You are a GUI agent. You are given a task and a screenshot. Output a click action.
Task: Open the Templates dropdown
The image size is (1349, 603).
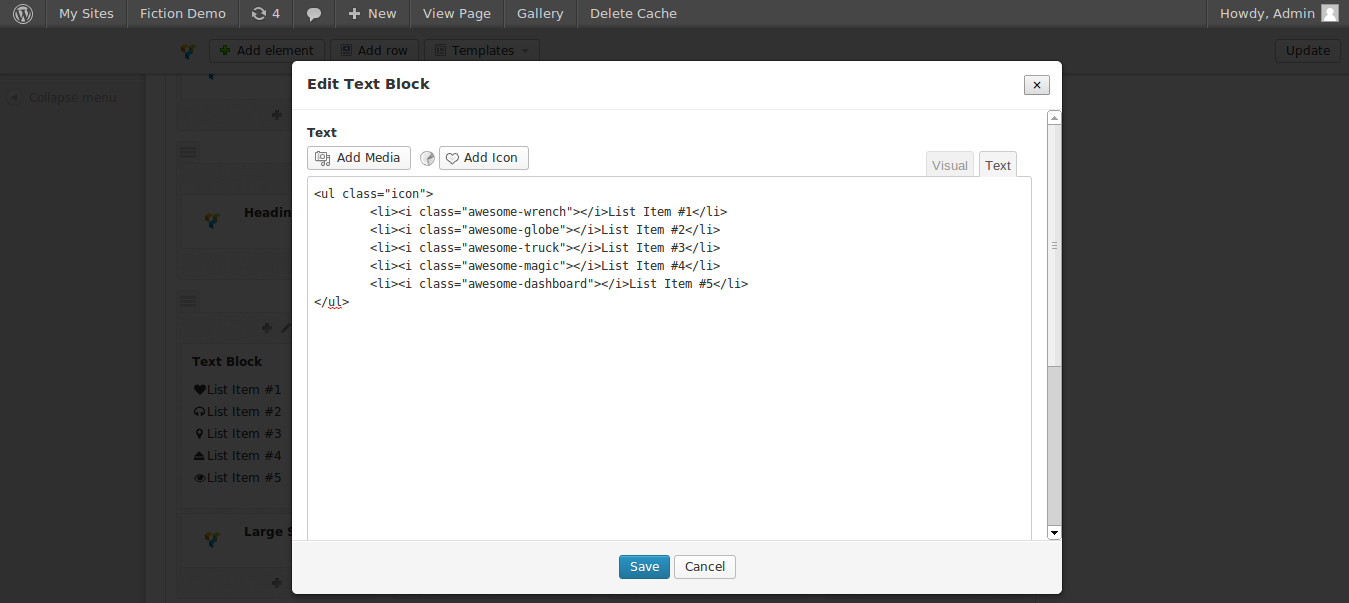[482, 51]
